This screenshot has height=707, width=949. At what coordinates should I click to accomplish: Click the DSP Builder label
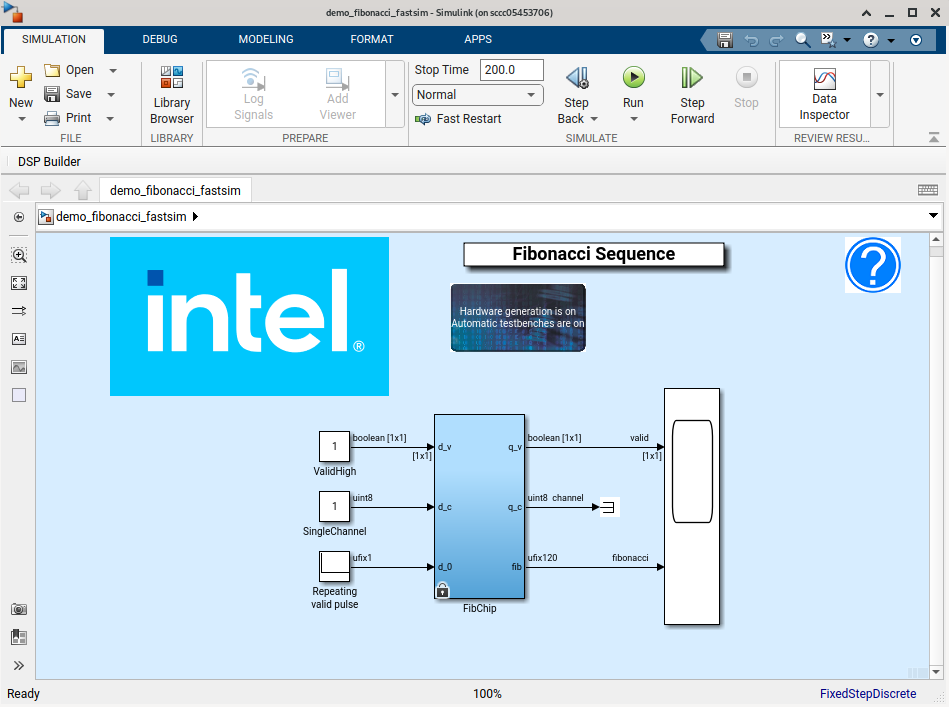pyautogui.click(x=49, y=162)
